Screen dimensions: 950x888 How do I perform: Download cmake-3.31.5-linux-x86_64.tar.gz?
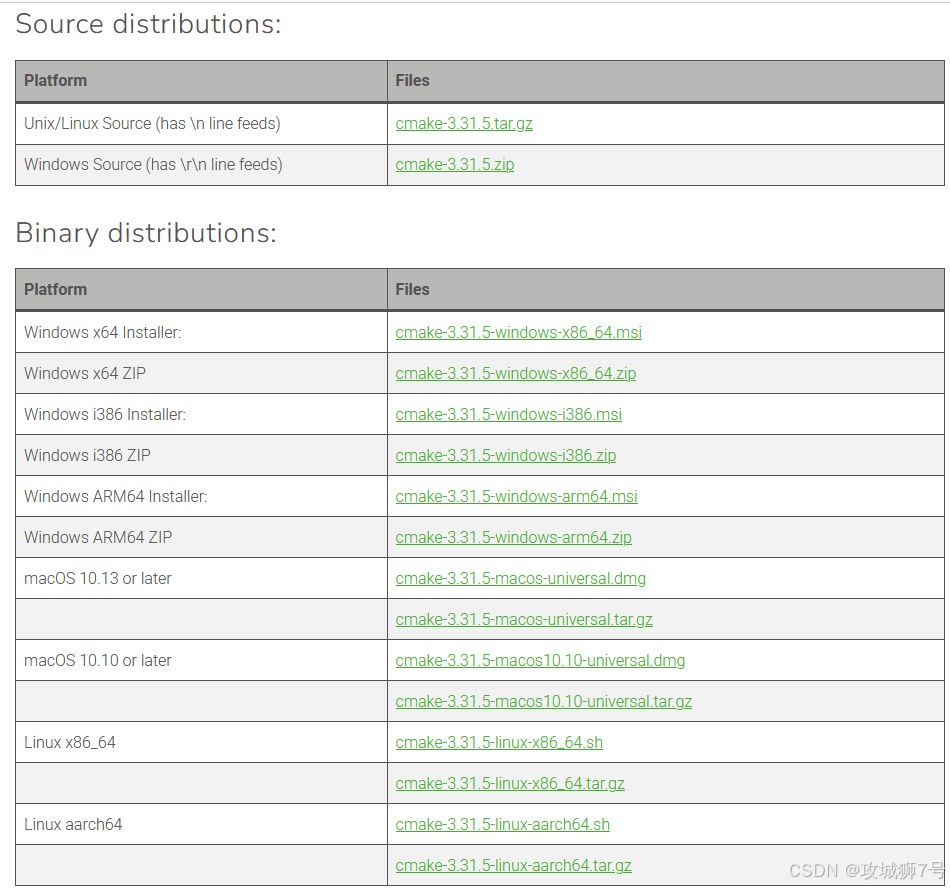coord(510,784)
